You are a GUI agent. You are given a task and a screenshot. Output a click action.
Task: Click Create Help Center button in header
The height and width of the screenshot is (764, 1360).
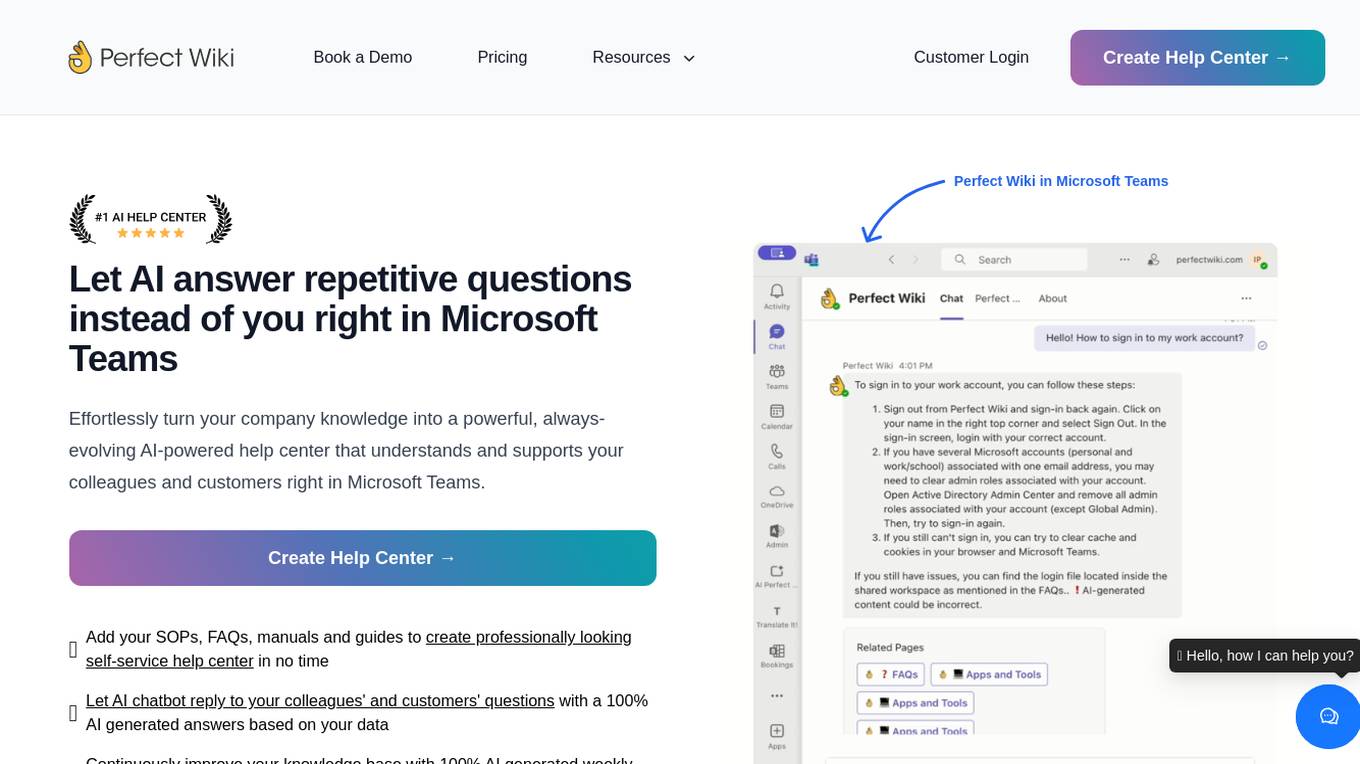point(1197,57)
